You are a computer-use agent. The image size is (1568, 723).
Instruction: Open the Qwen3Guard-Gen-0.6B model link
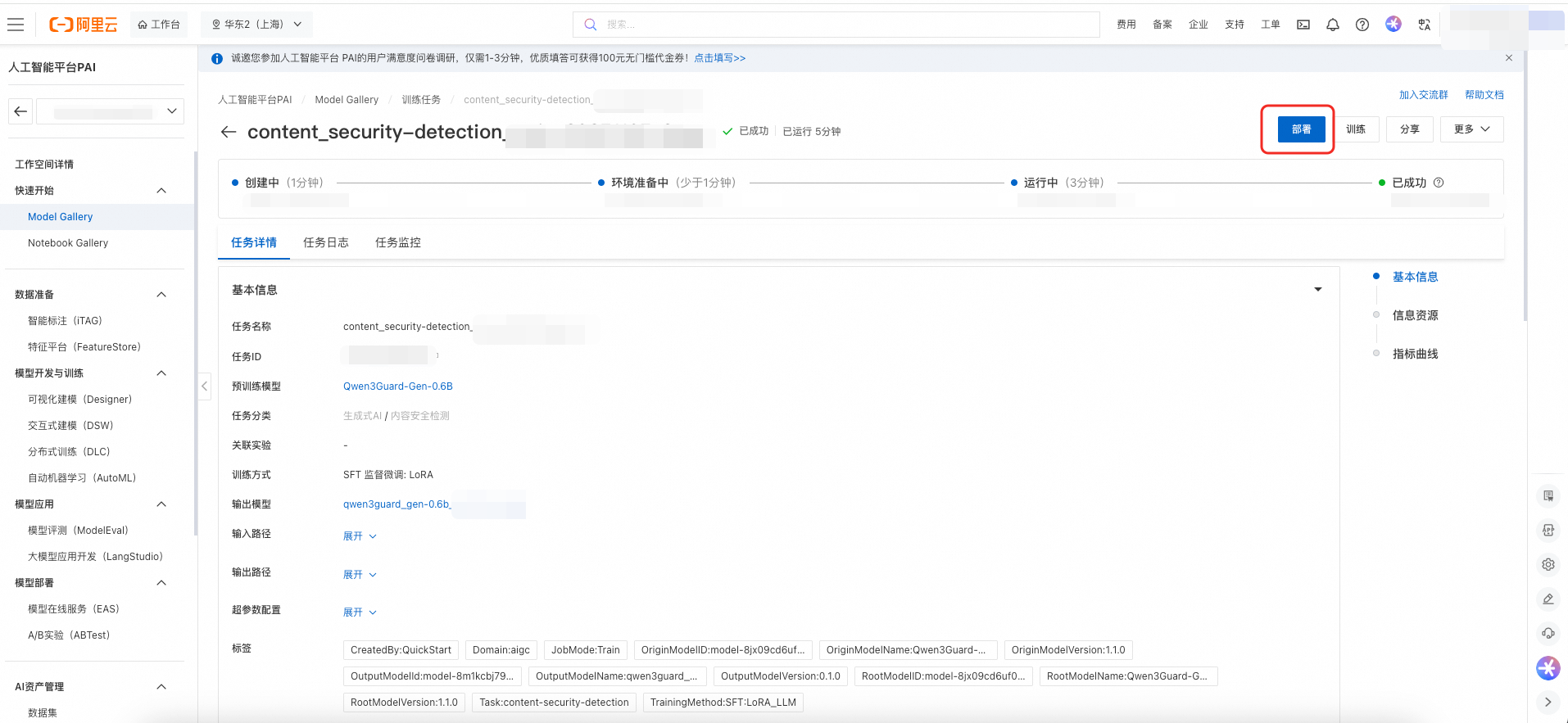pyautogui.click(x=398, y=386)
